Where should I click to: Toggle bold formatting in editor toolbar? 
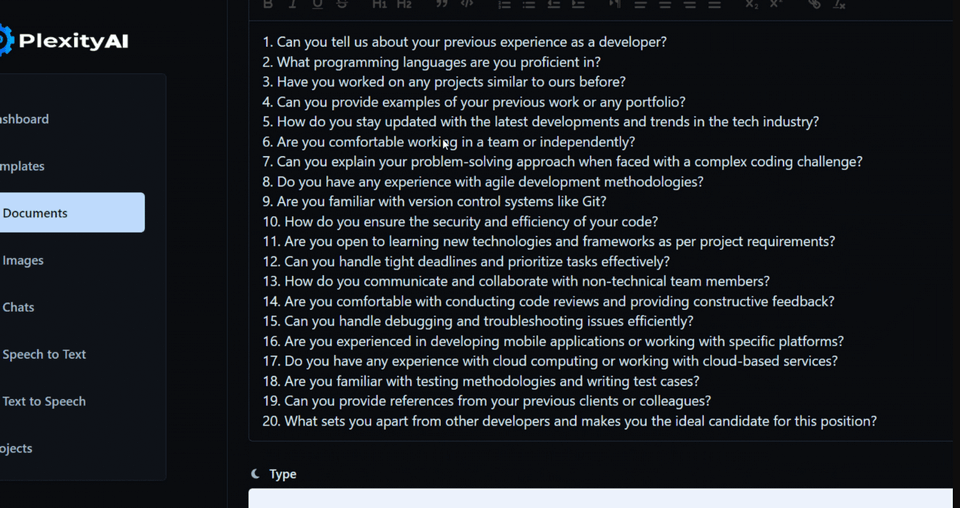(268, 4)
